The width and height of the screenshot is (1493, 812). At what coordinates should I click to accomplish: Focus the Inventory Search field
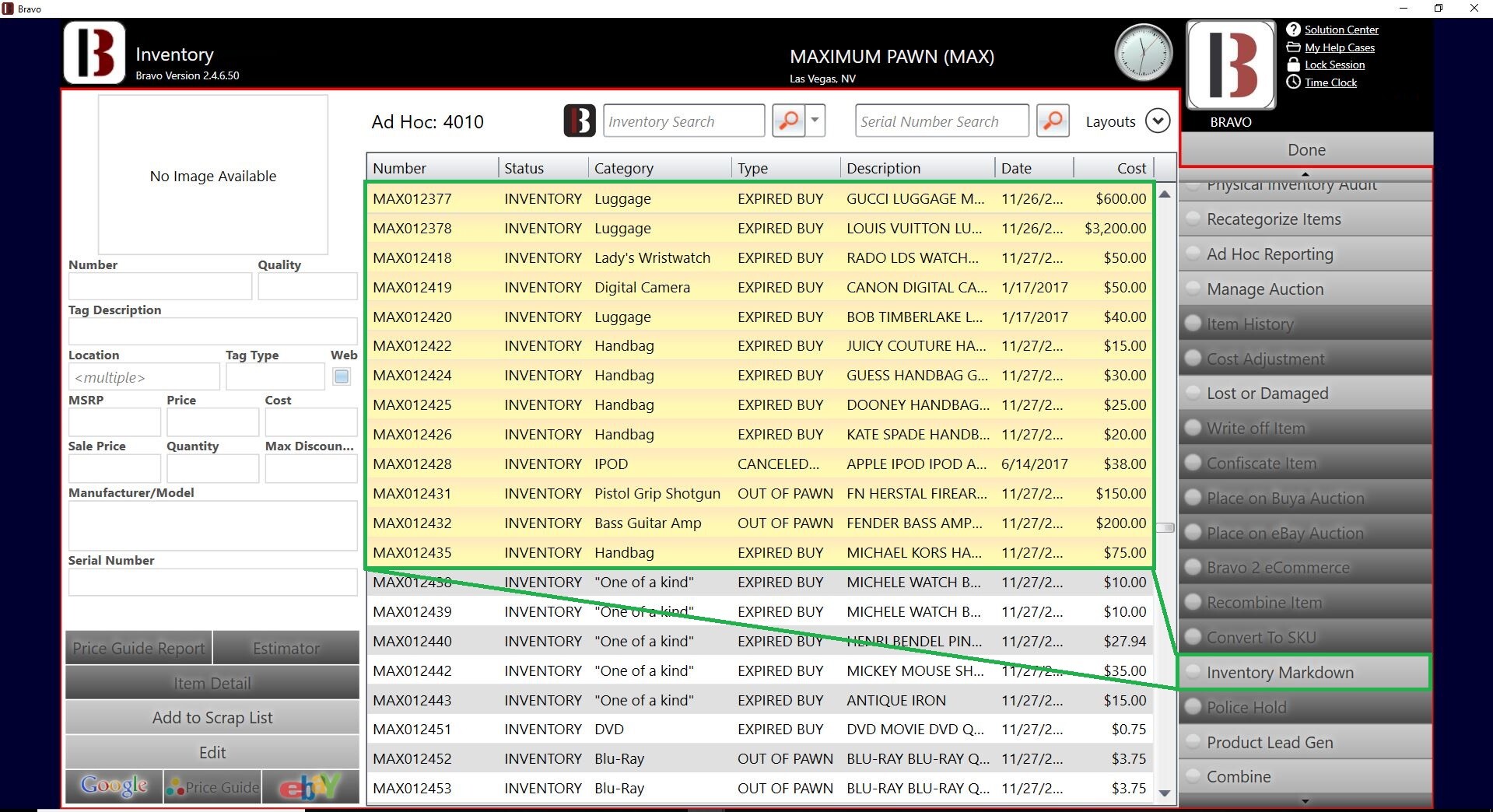[684, 121]
